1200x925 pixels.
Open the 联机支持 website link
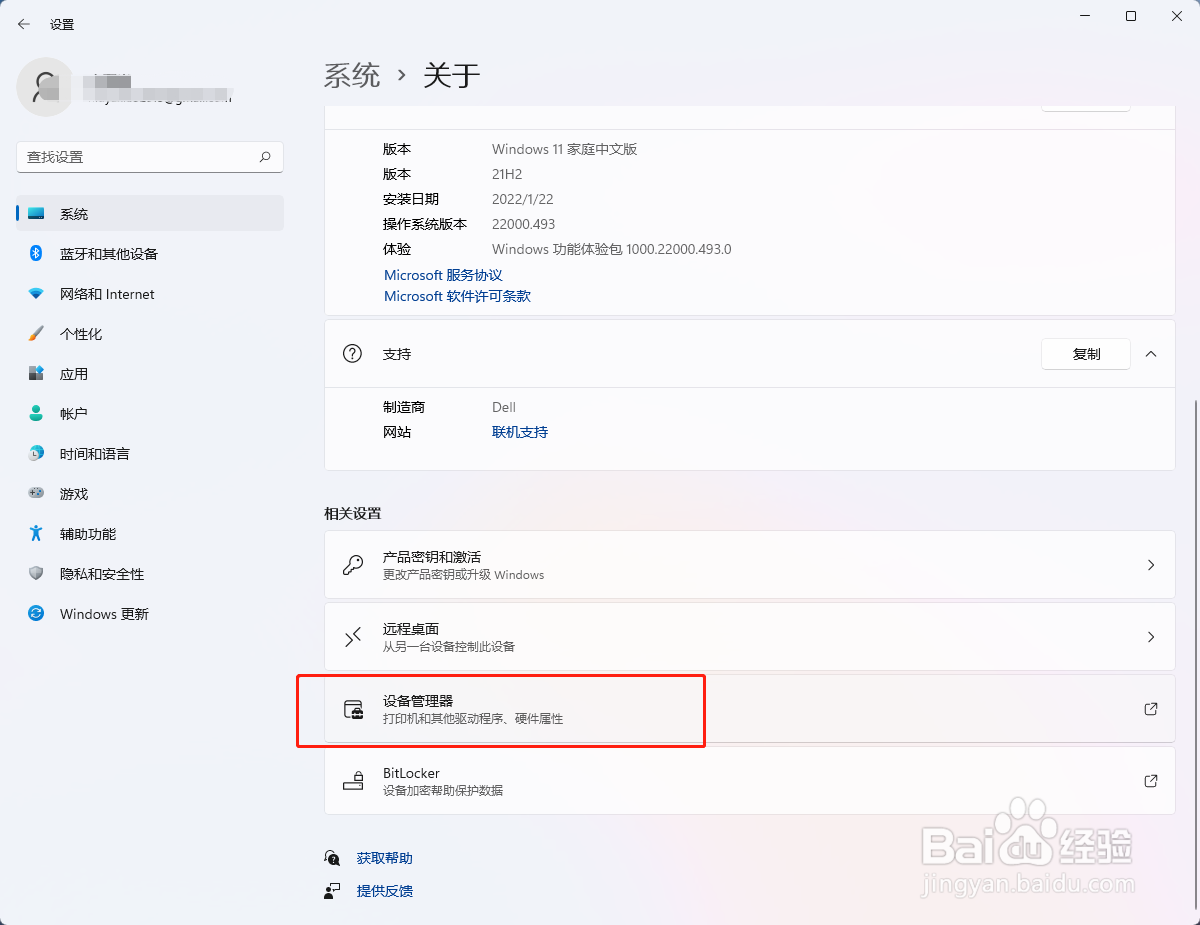click(520, 432)
